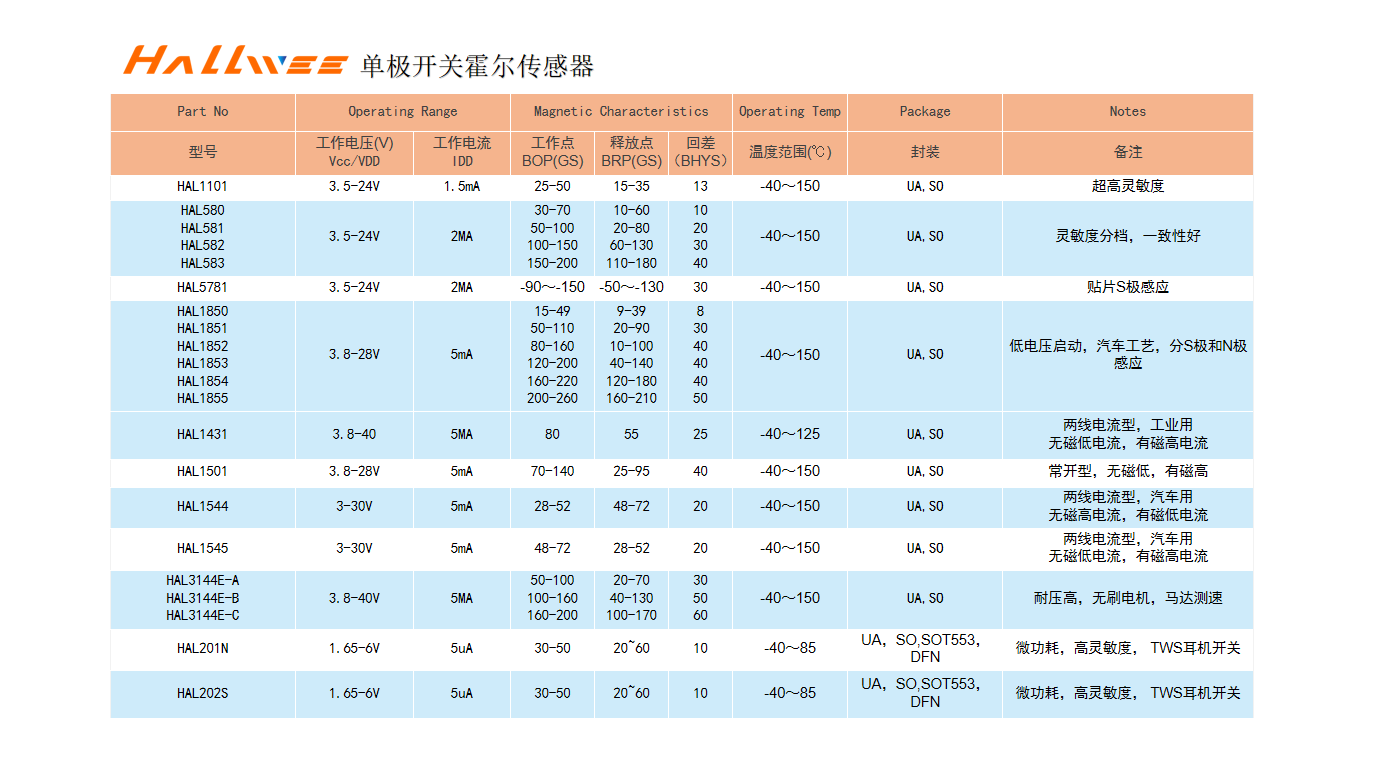
Task: Click the -40~125 temperature value
Action: [x=790, y=435]
